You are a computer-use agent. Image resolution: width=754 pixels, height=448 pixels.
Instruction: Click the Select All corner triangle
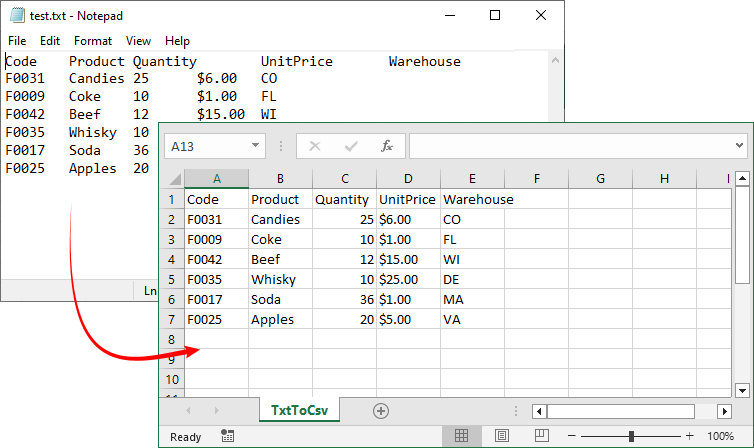[x=175, y=179]
